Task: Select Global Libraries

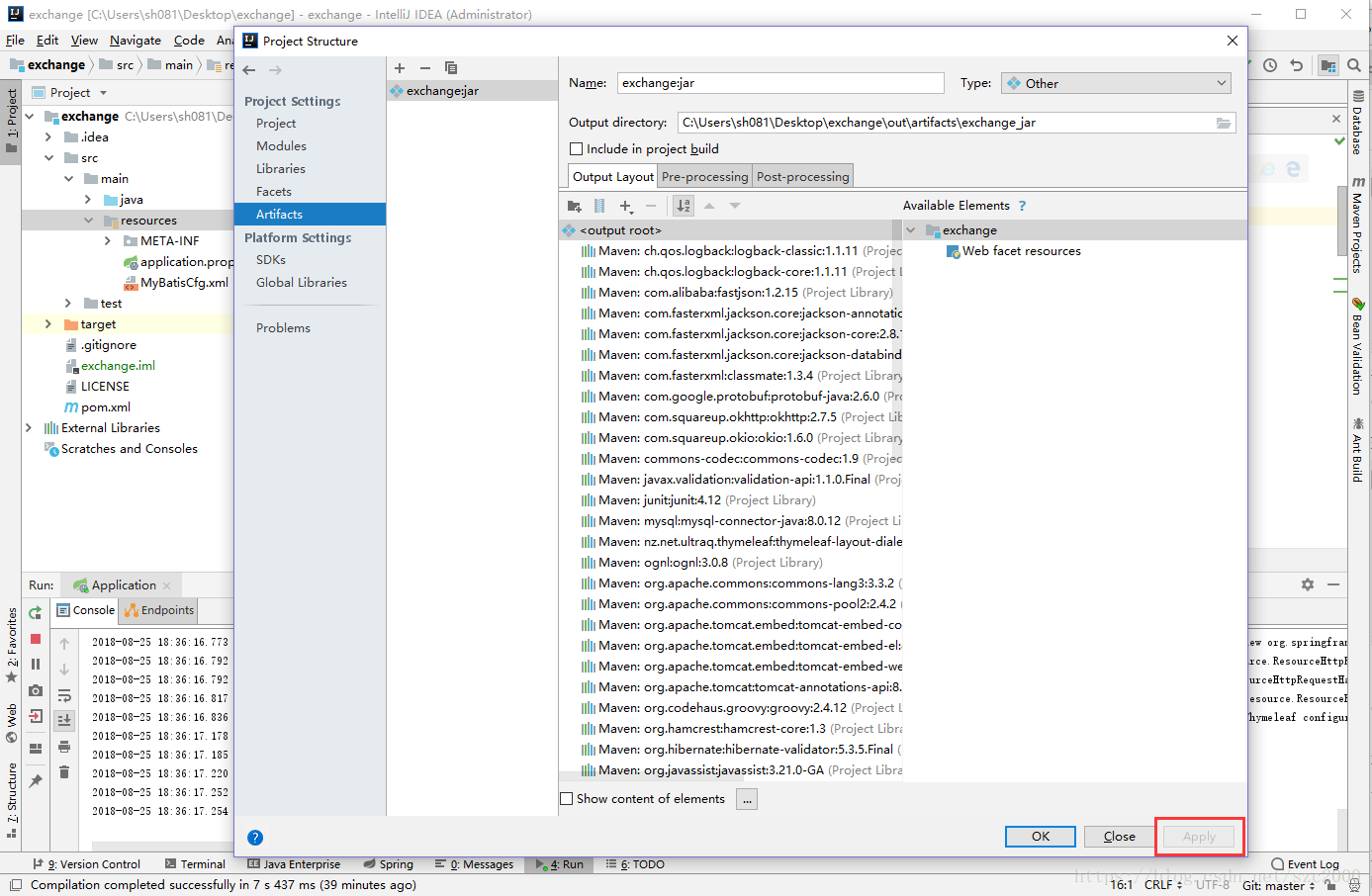Action: [x=302, y=283]
